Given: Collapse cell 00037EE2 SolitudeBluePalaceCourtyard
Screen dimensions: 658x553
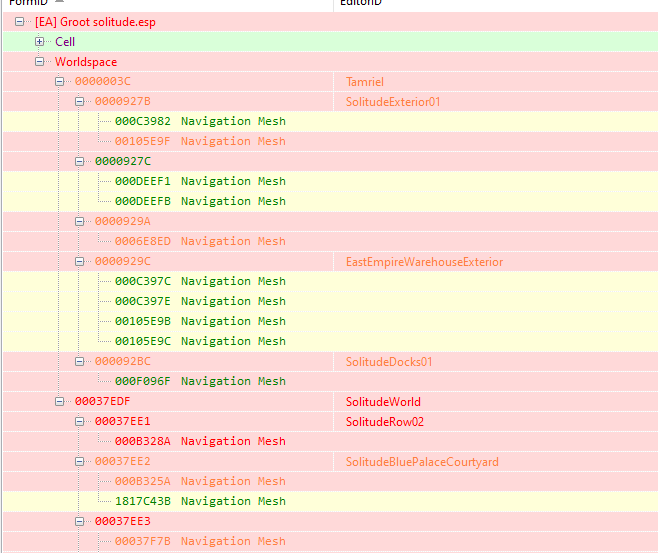Looking at the screenshot, I should [x=79, y=462].
